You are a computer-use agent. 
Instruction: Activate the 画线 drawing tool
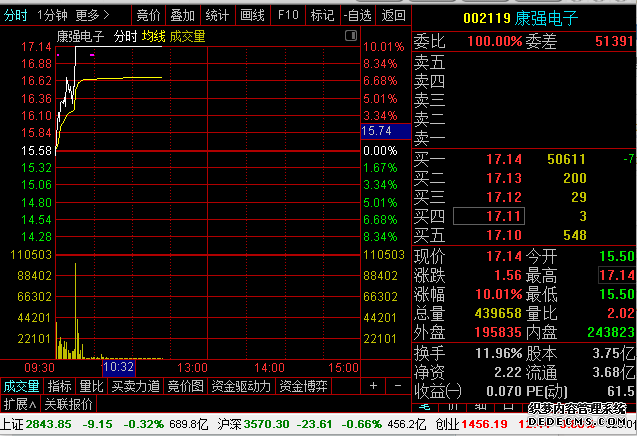pyautogui.click(x=252, y=15)
